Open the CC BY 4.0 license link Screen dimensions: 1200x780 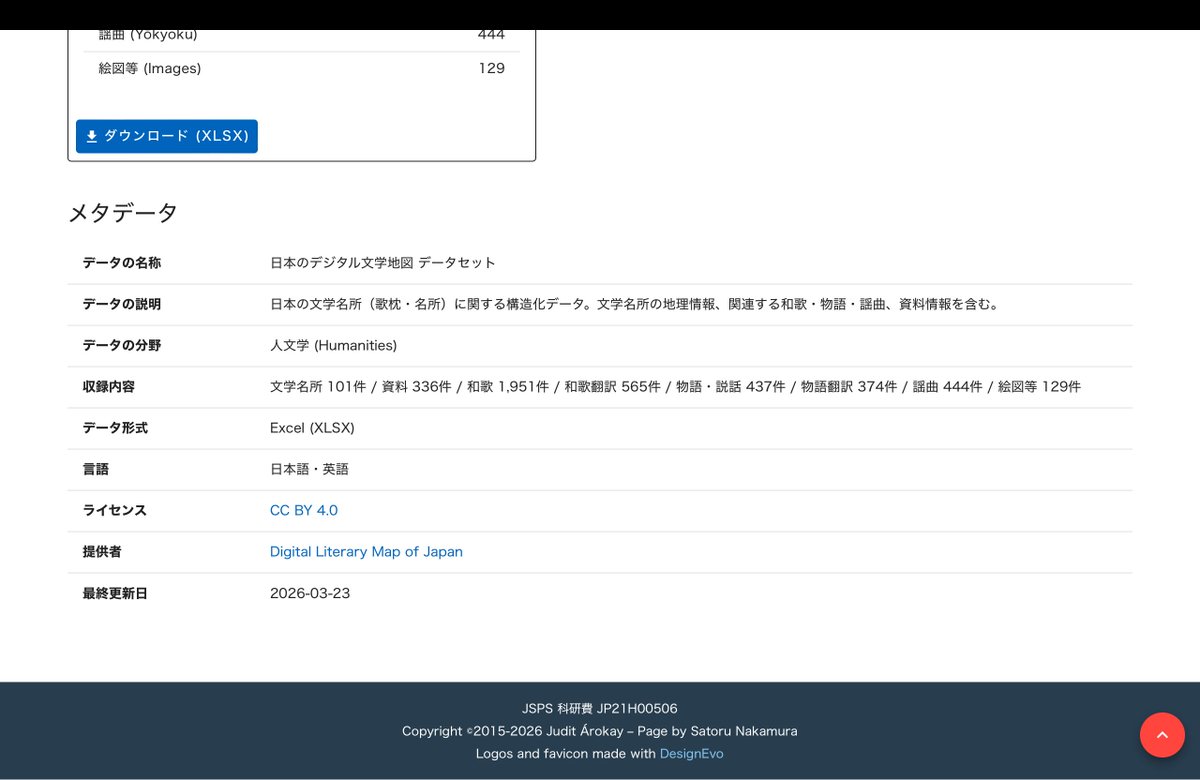tap(303, 510)
